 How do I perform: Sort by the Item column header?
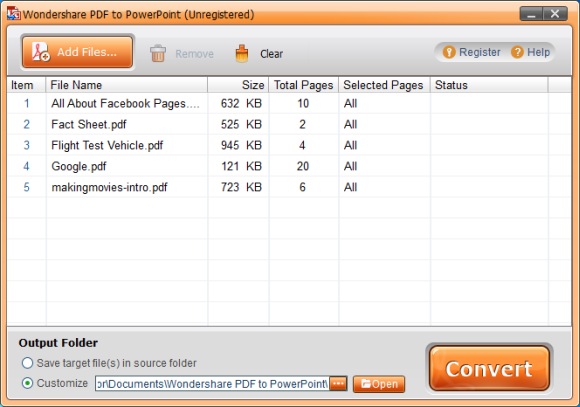click(26, 85)
